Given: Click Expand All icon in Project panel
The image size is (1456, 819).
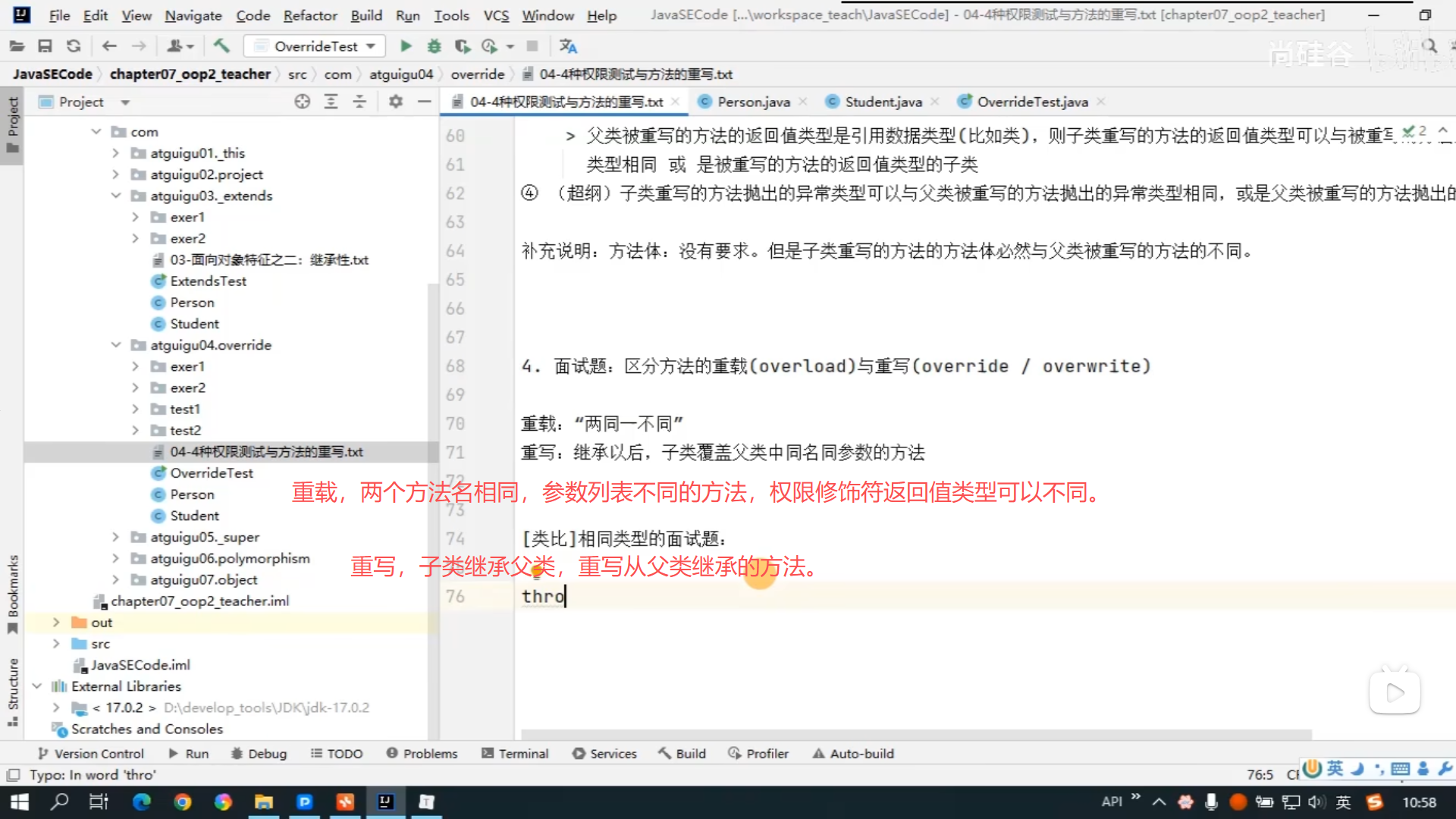Looking at the screenshot, I should pos(331,102).
